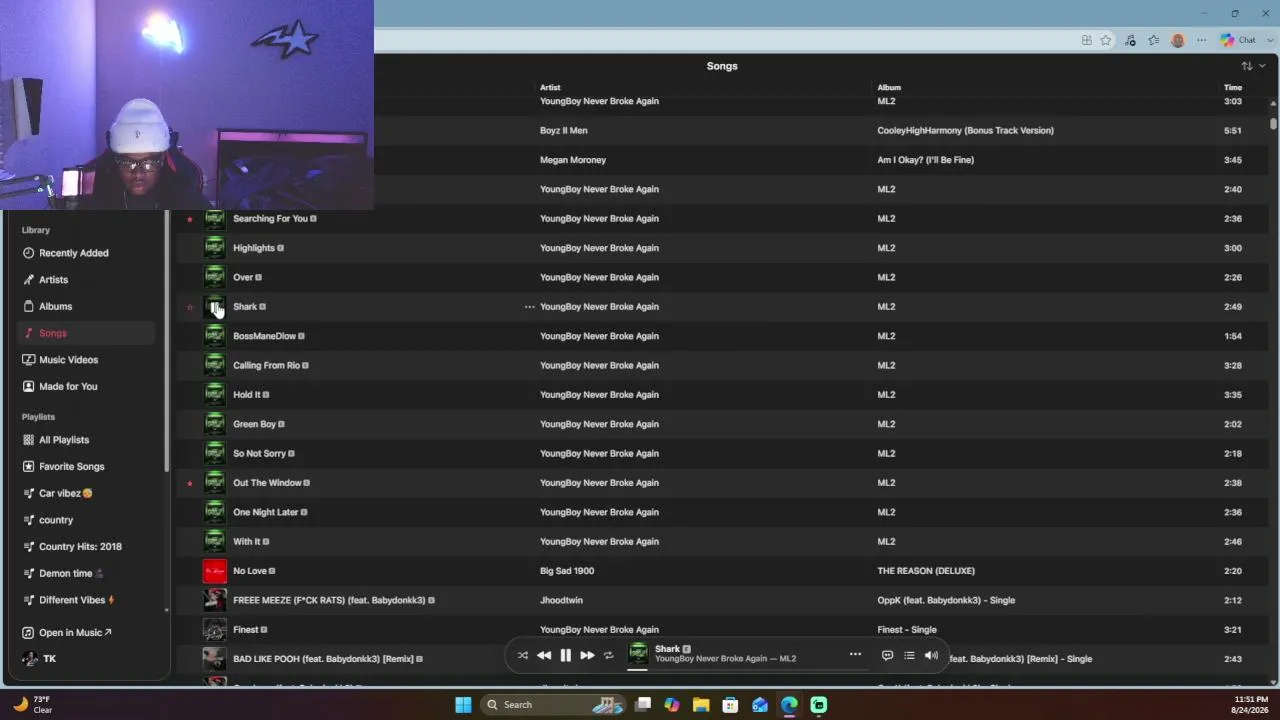Screen dimensions: 1280x720
Task: Select the song title 'So Not Sorry'
Action: (259, 453)
